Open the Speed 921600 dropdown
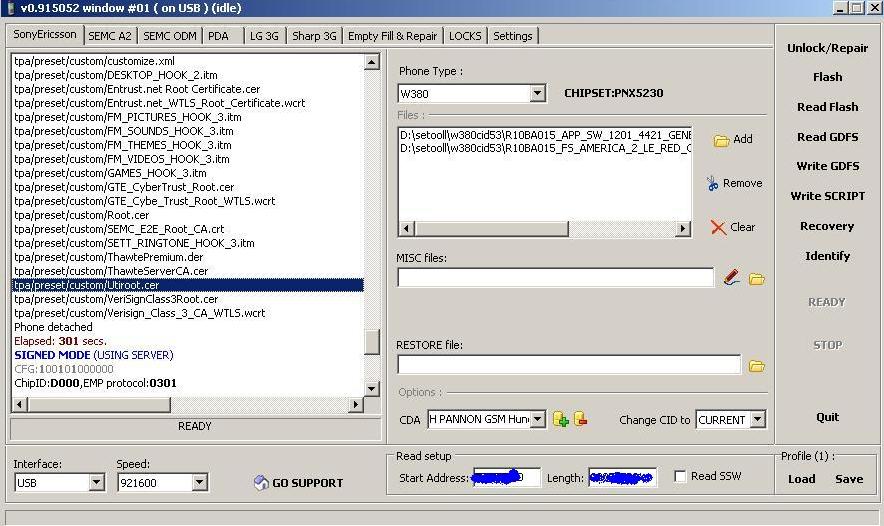The image size is (884, 526). [x=200, y=483]
